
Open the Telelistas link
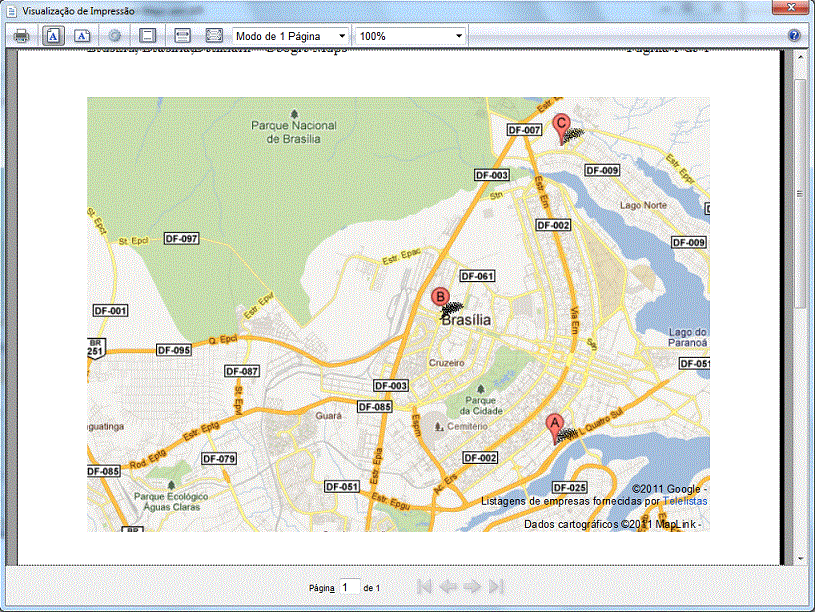(685, 501)
